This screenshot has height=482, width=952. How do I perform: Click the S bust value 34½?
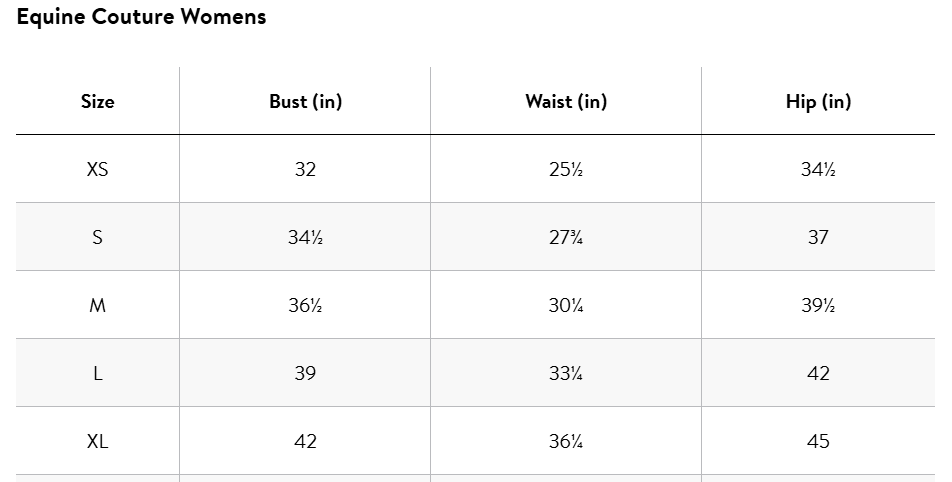click(305, 237)
